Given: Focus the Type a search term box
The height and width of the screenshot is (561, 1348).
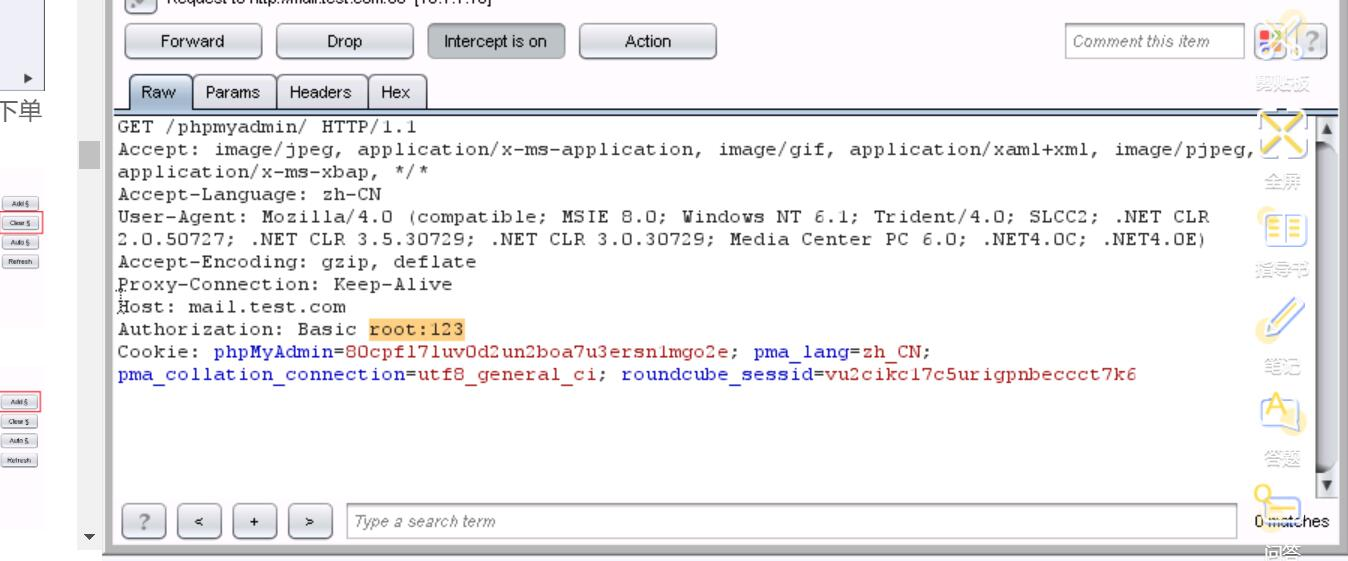Looking at the screenshot, I should [x=791, y=521].
